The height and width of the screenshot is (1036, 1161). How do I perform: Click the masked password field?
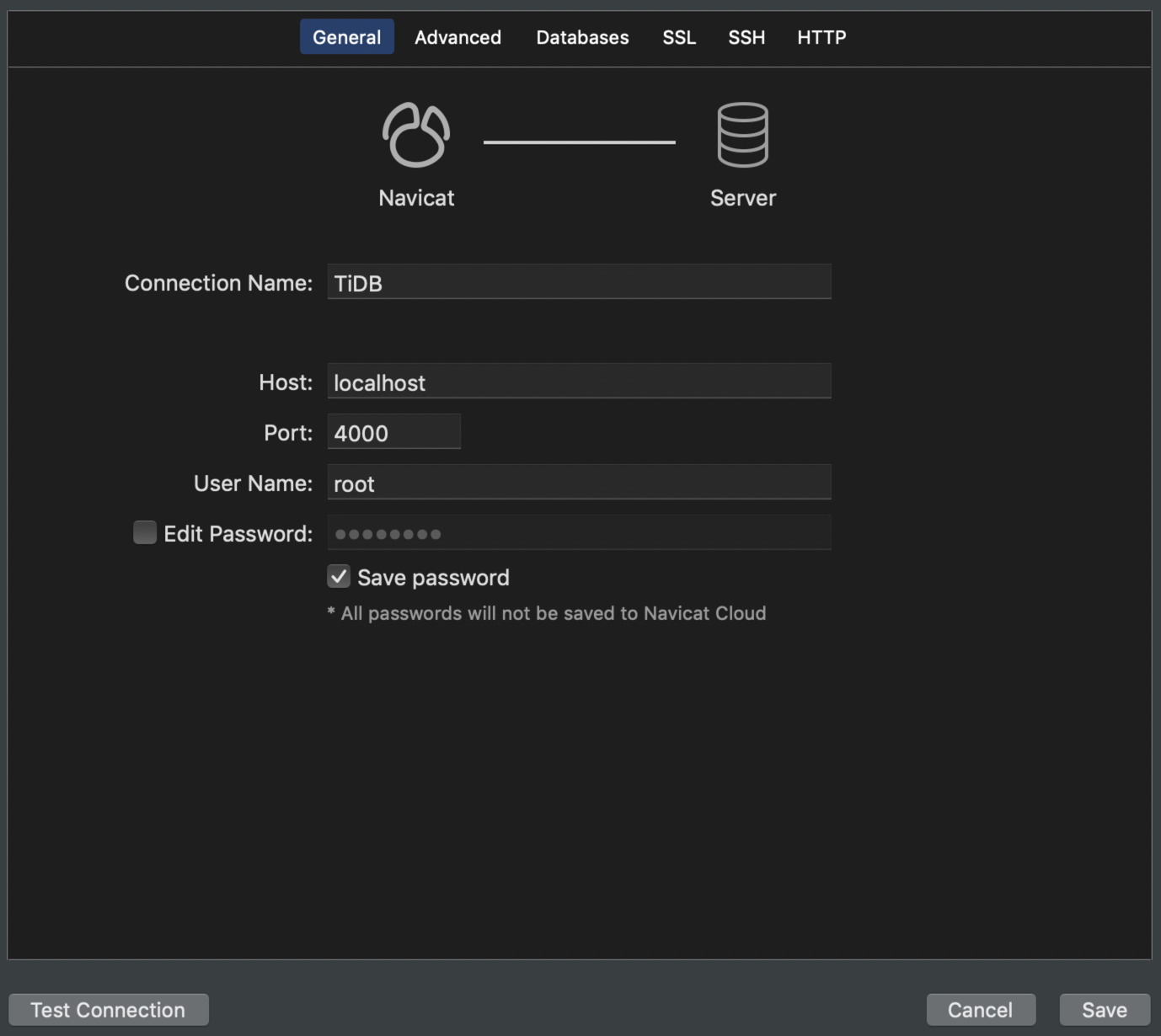[x=579, y=532]
